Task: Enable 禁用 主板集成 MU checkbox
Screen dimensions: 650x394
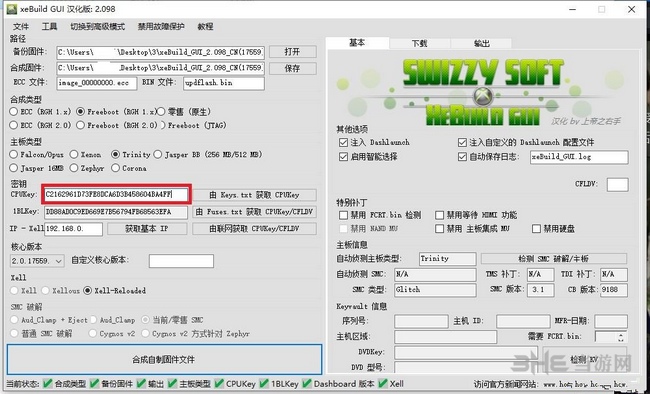Action: click(439, 229)
